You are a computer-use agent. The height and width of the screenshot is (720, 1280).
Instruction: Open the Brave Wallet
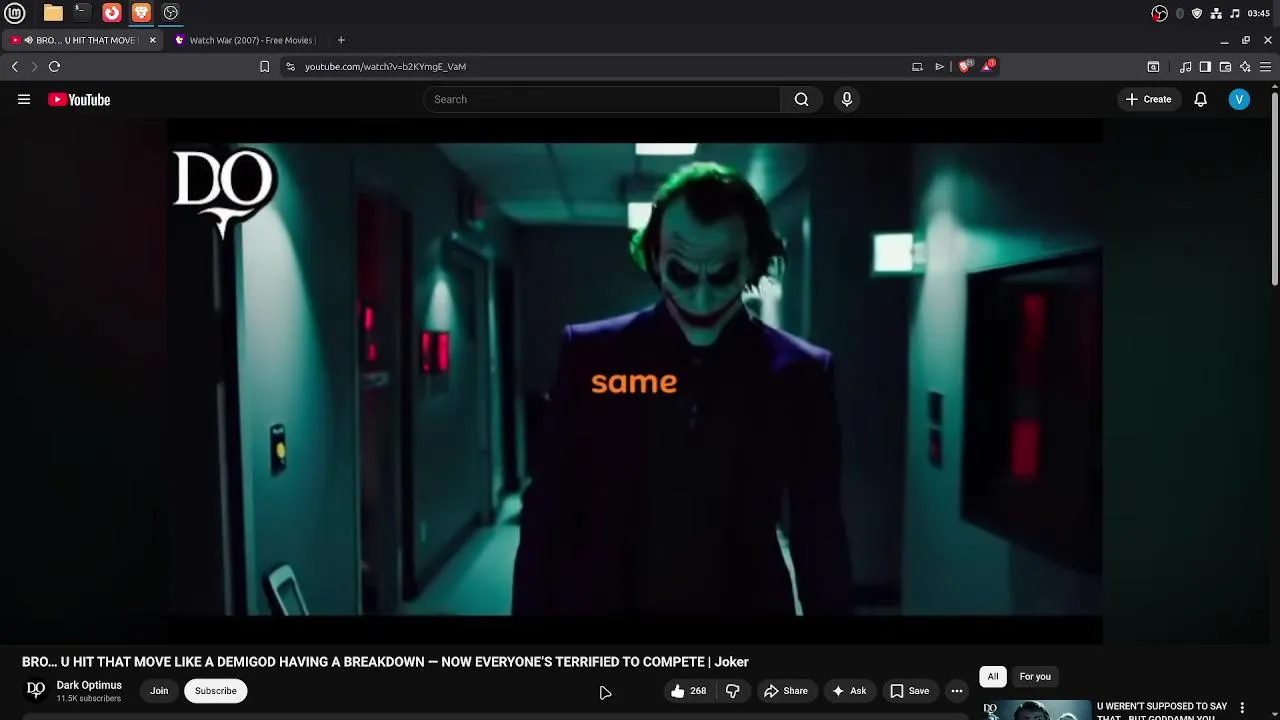(1225, 66)
